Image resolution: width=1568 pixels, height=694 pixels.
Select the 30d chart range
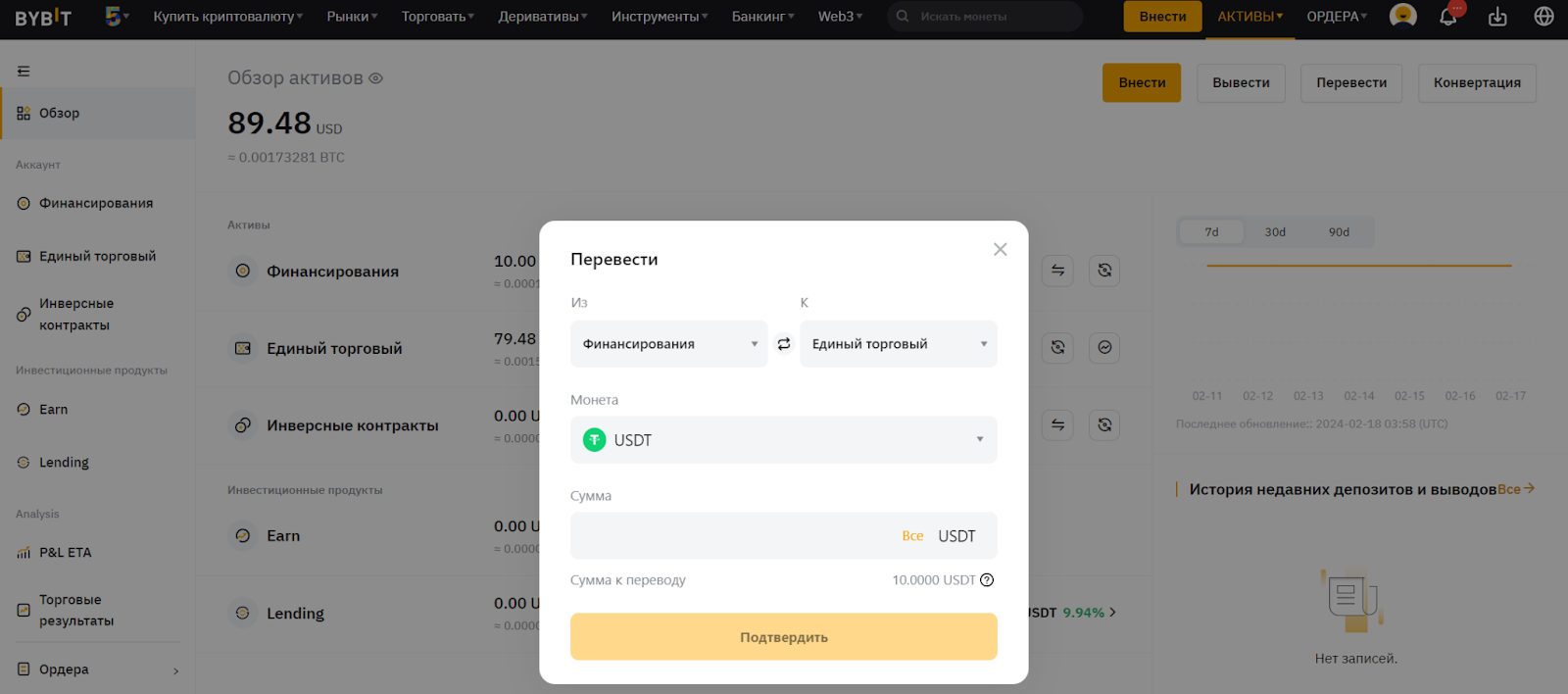point(1274,232)
